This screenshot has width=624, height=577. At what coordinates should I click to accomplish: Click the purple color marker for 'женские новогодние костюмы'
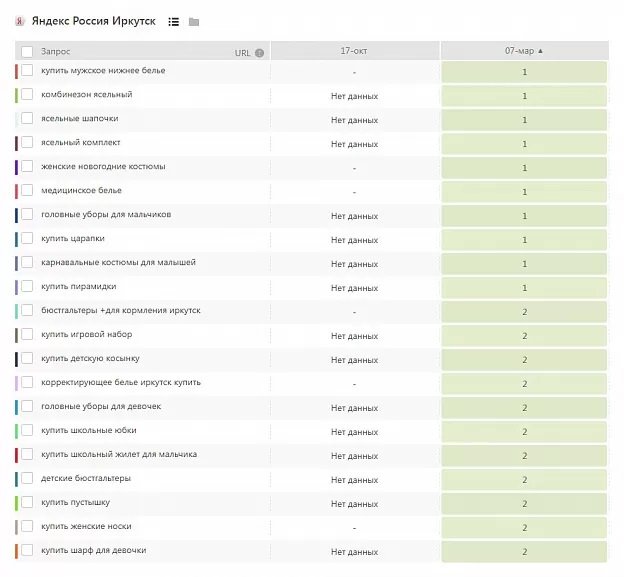[17, 167]
